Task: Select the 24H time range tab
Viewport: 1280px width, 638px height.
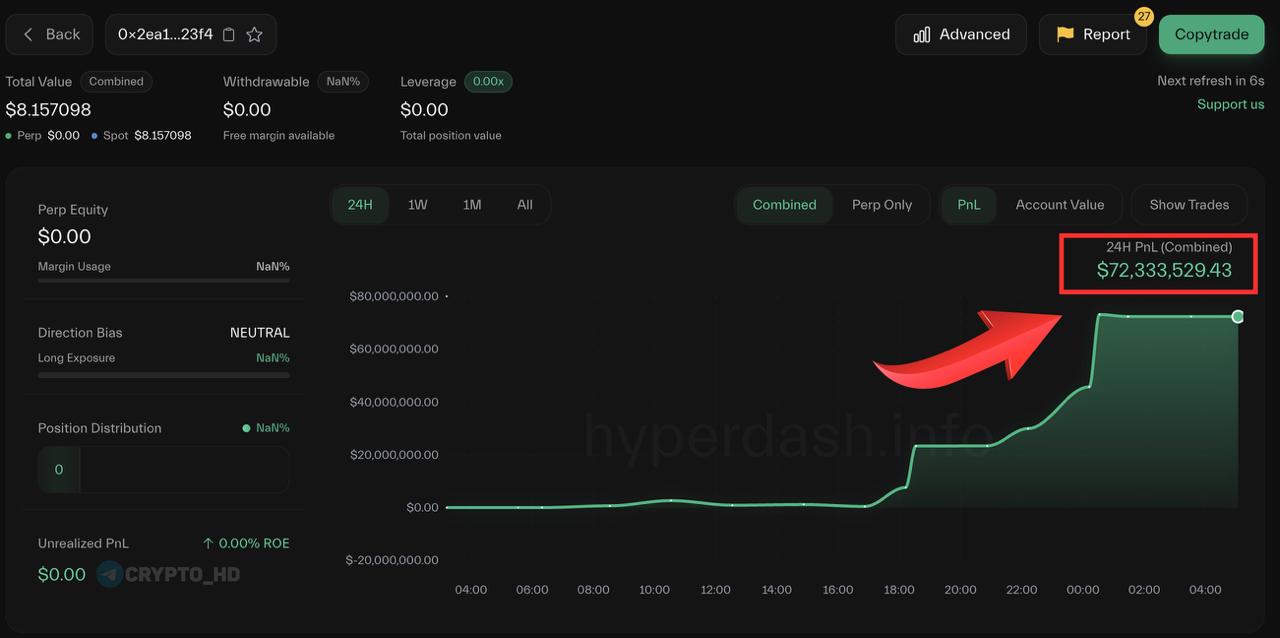Action: pos(360,204)
